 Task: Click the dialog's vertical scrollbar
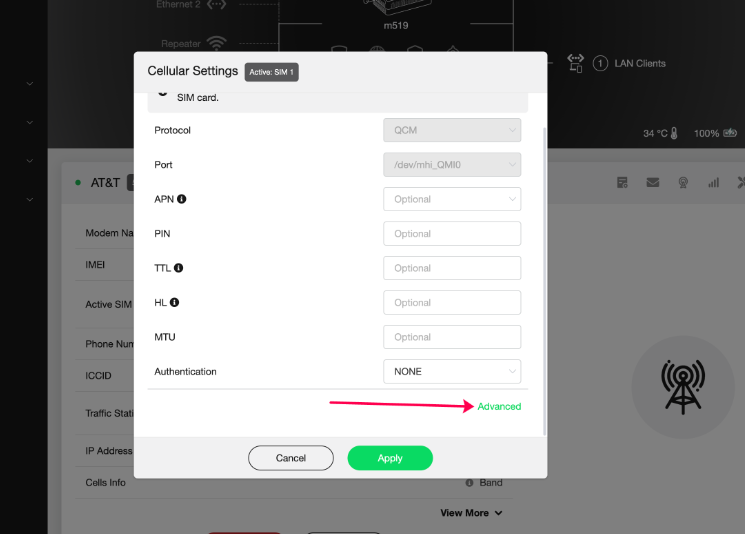544,280
